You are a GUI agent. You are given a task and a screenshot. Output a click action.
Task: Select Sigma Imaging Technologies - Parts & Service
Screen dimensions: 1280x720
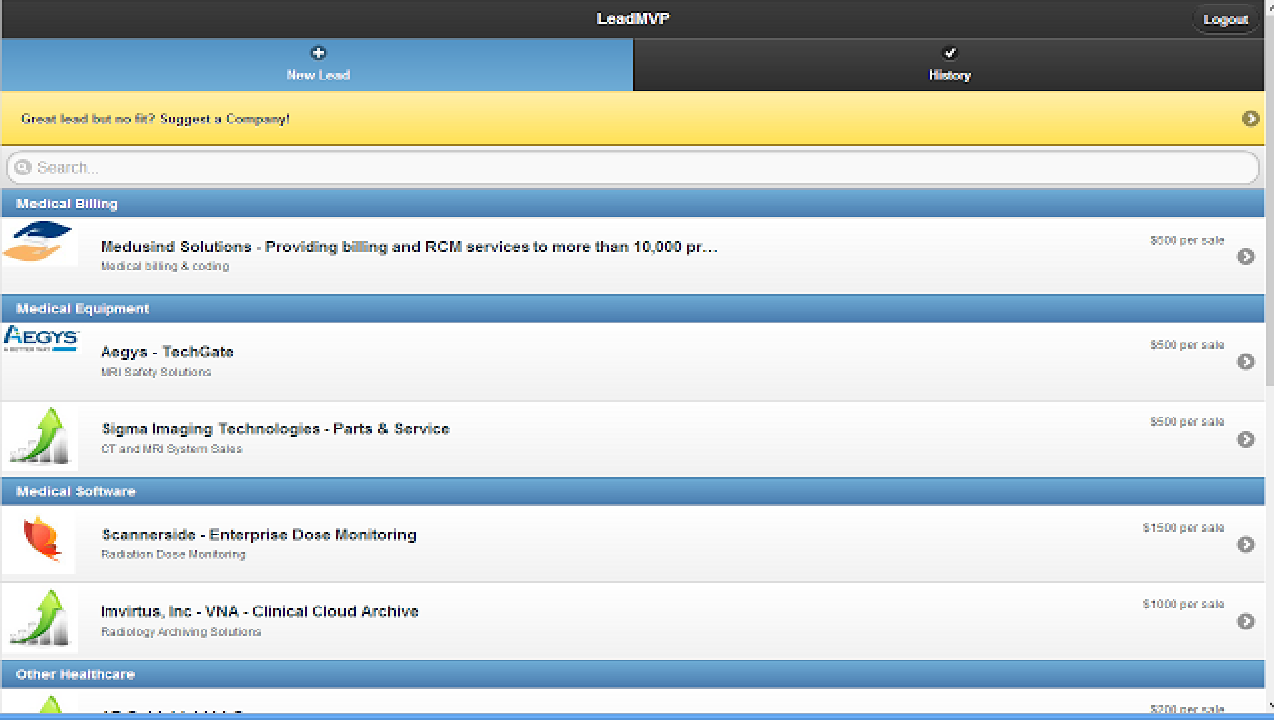coord(633,439)
